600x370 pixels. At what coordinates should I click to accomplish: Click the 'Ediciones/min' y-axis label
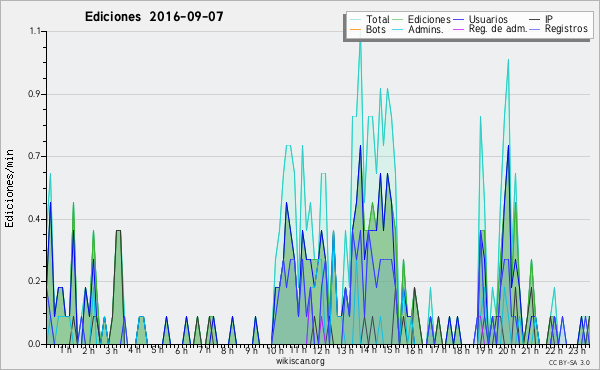[9, 188]
